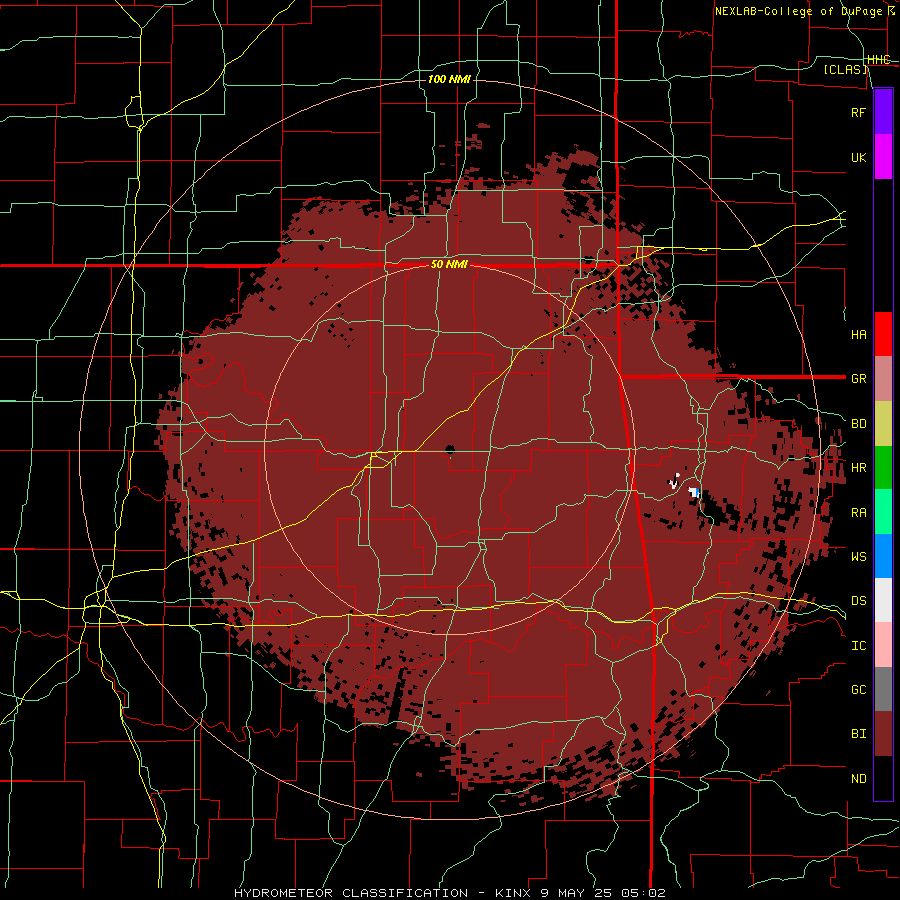Click the BD yellow legend swatch
This screenshot has height=900, width=900.
[883, 424]
